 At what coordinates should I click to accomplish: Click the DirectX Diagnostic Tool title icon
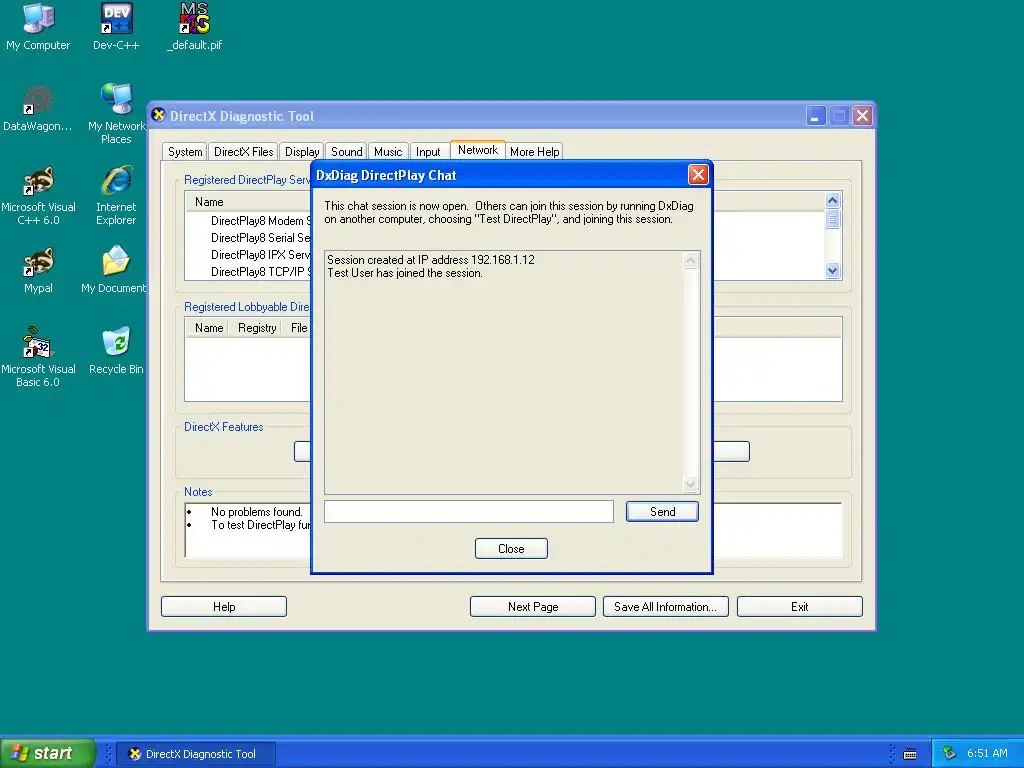coord(158,116)
